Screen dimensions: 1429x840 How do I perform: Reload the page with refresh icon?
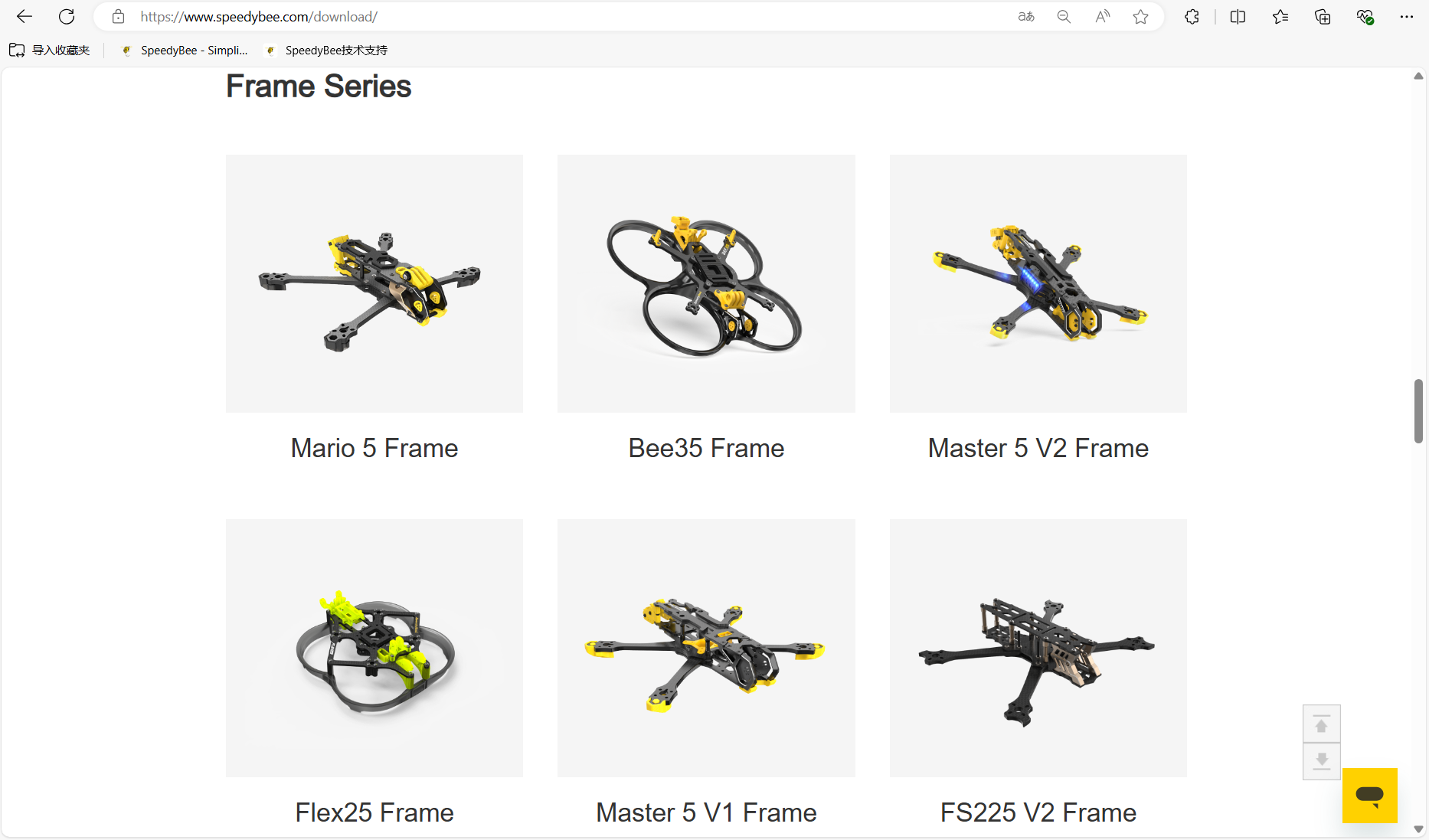tap(67, 16)
